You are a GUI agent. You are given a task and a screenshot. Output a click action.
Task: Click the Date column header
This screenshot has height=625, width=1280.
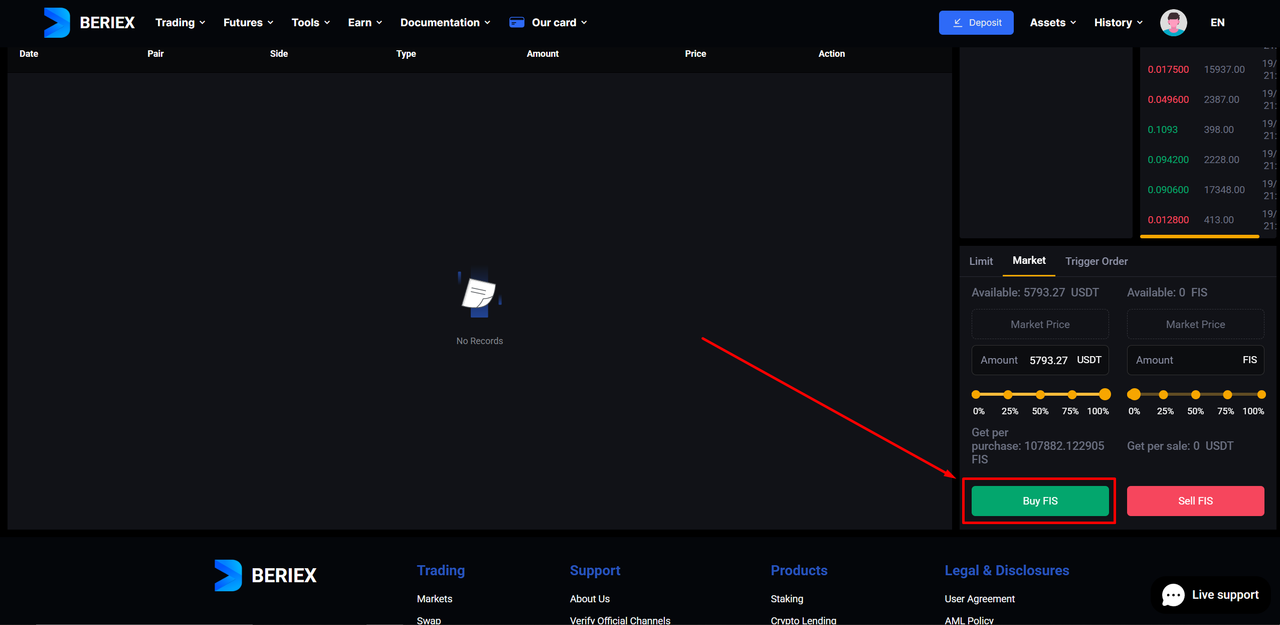click(29, 54)
